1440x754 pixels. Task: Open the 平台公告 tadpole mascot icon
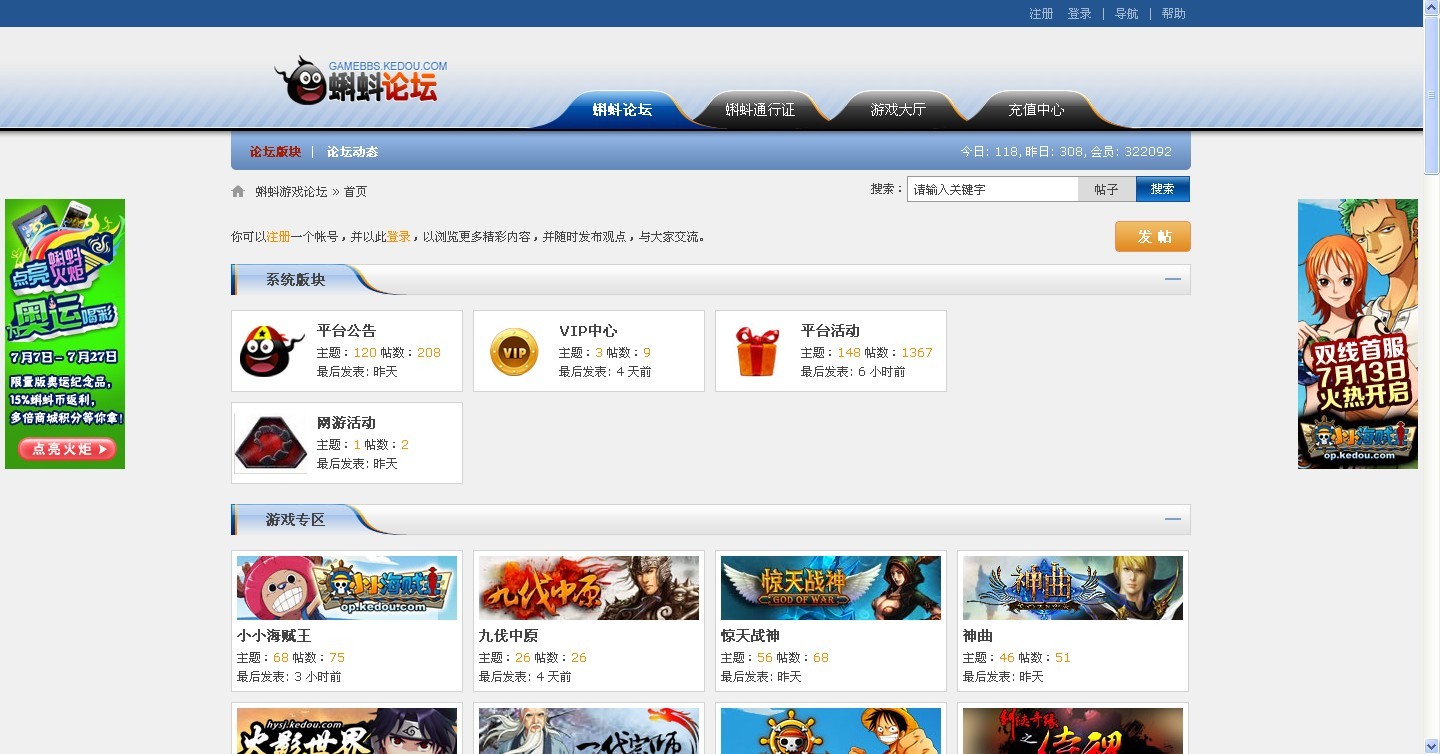tap(272, 351)
